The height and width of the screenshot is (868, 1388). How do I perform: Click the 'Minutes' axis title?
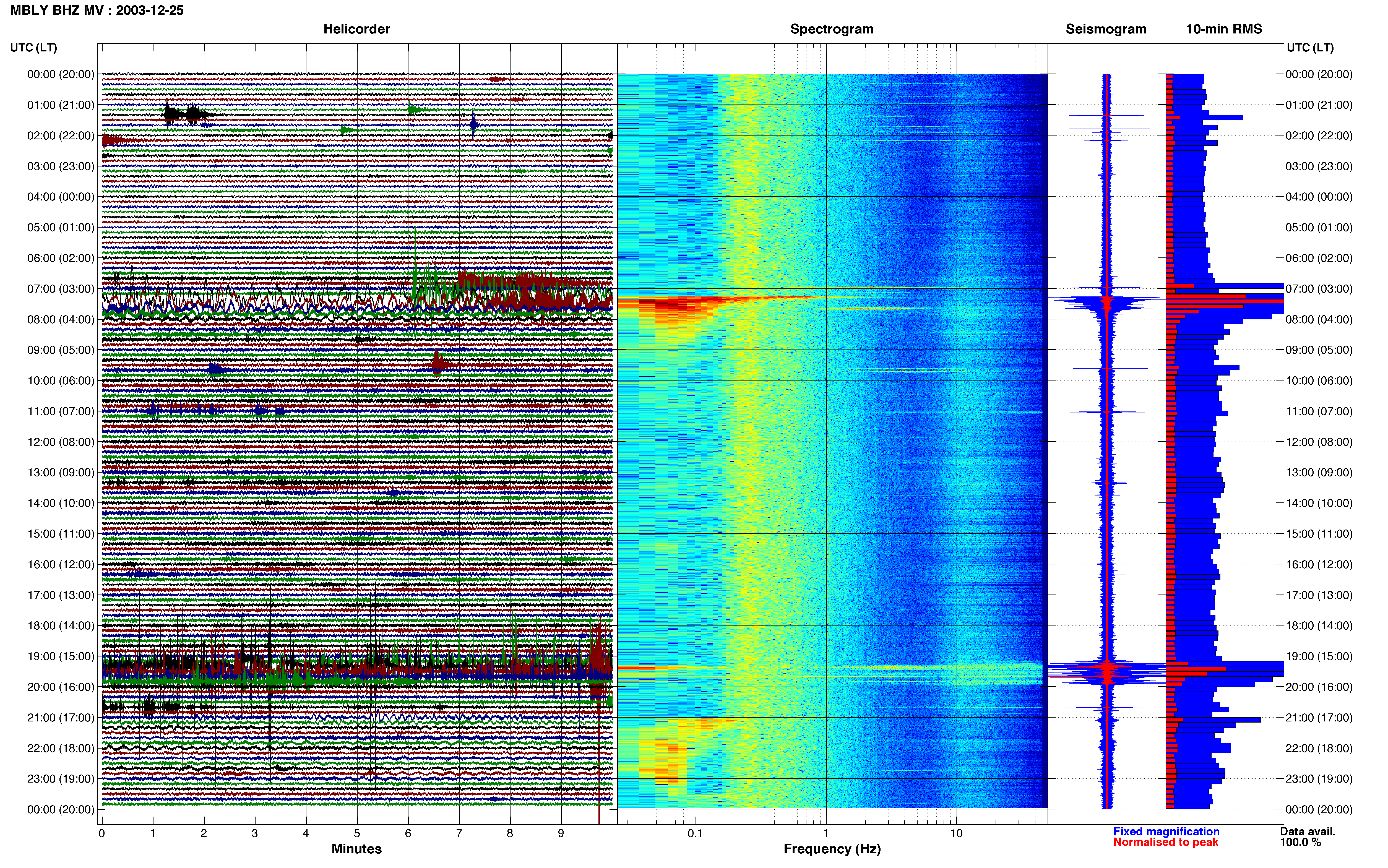click(x=356, y=848)
